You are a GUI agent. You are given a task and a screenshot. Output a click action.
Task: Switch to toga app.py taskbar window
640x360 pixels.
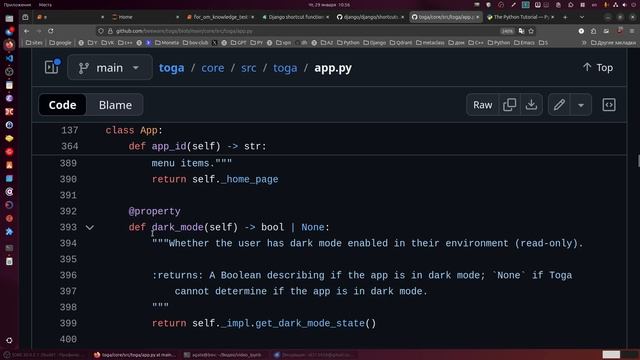(135, 355)
